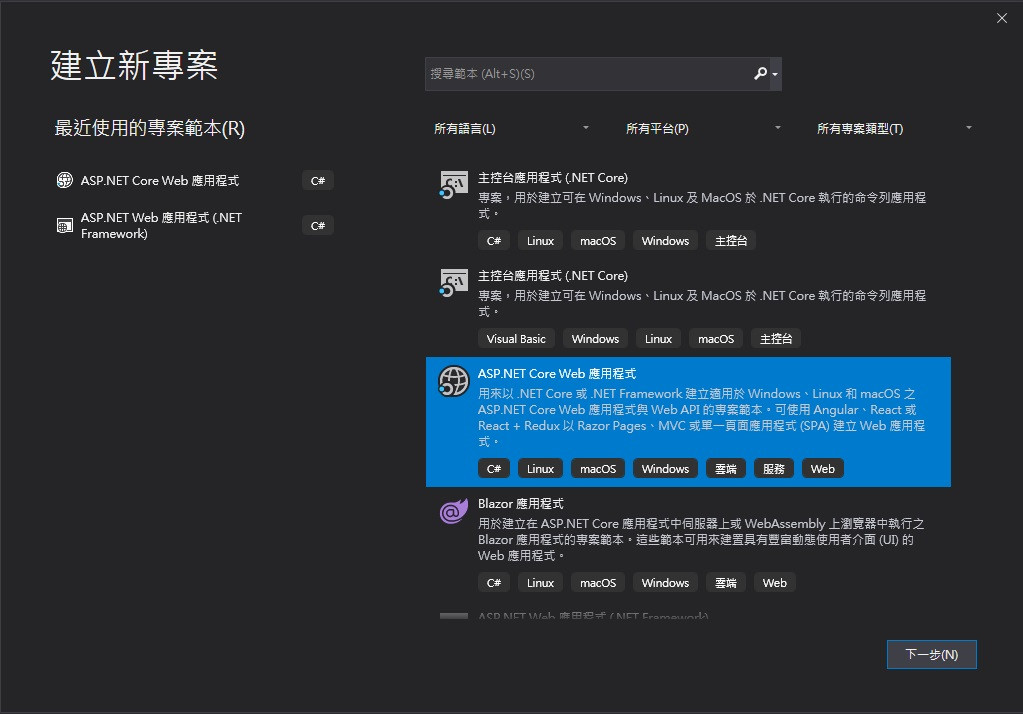
Task: Click the Linux tag in the C# console template
Action: (540, 241)
